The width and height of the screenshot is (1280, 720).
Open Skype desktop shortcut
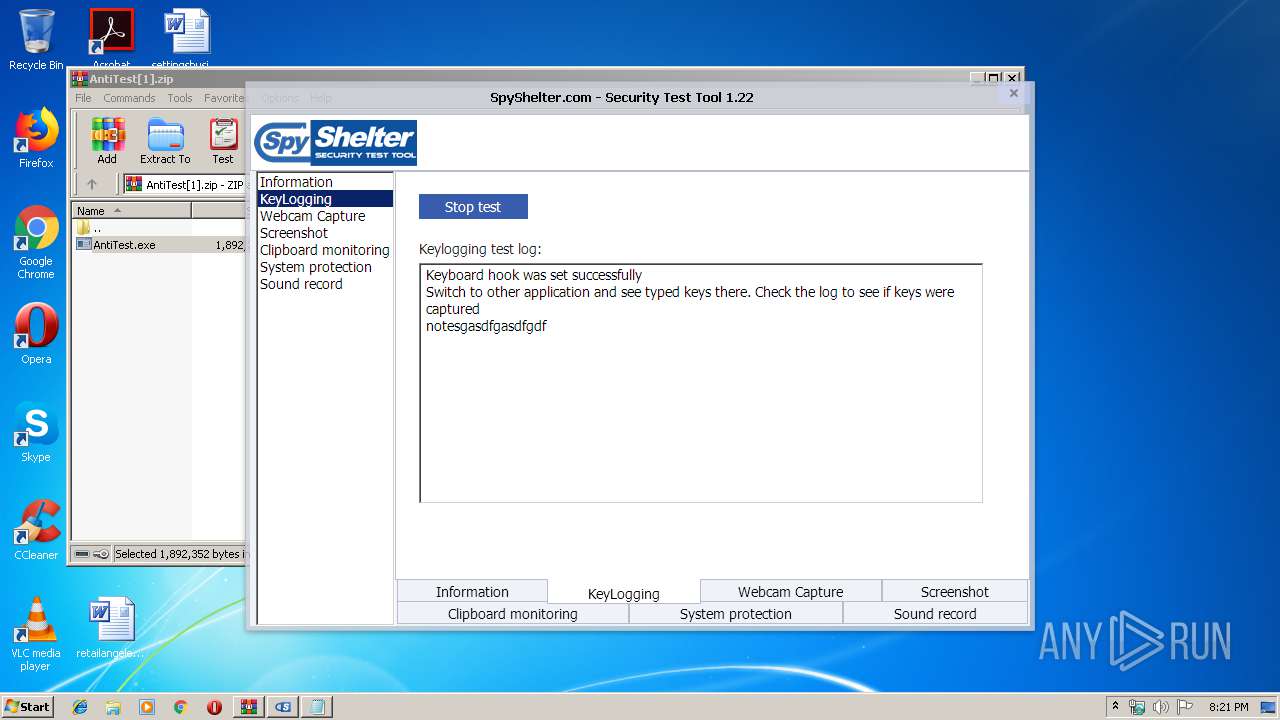36,432
